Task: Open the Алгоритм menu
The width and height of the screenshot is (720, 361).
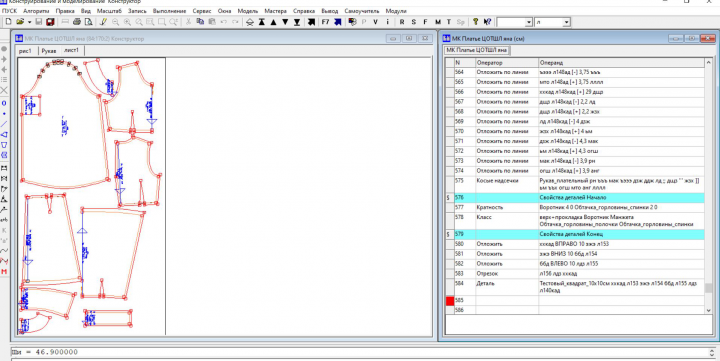Action: 36,11
